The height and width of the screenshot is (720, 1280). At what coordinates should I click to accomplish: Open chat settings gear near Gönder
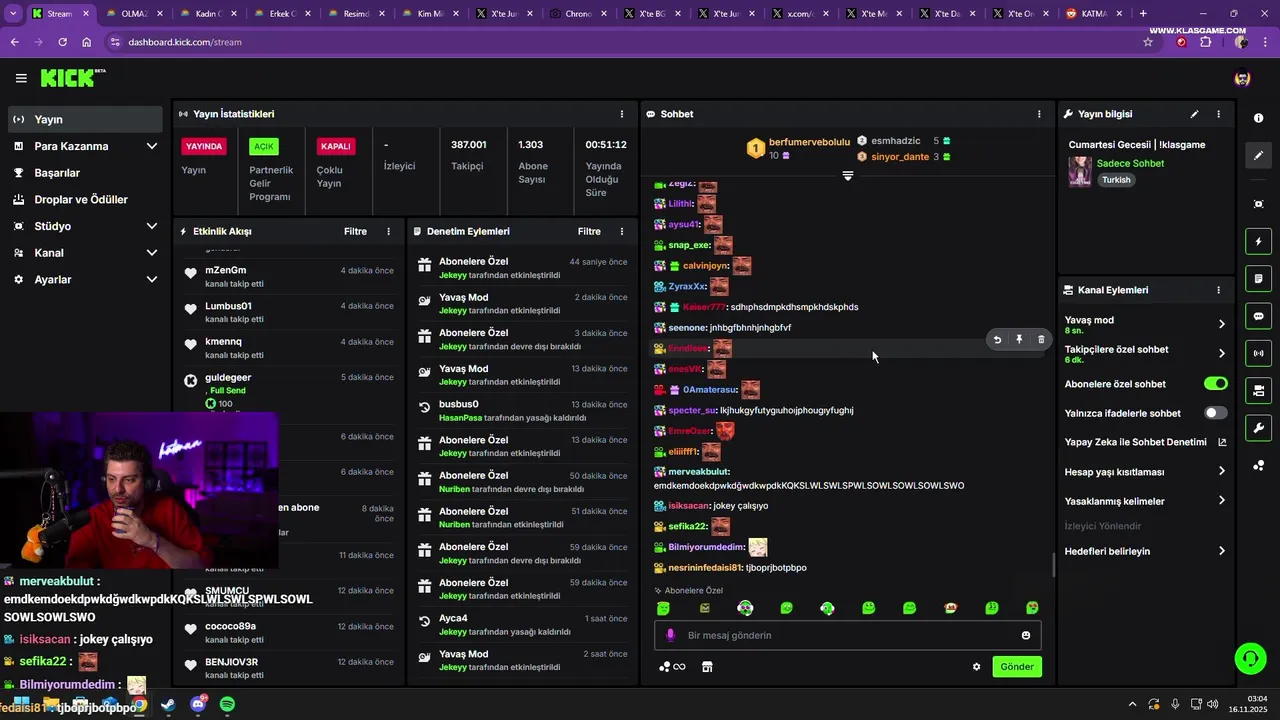[x=977, y=667]
